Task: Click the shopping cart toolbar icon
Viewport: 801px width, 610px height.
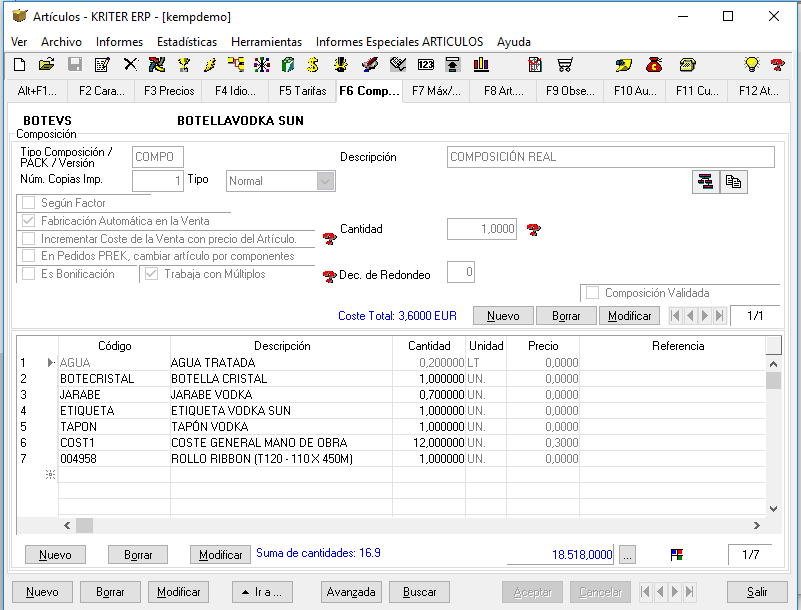Action: tap(565, 65)
